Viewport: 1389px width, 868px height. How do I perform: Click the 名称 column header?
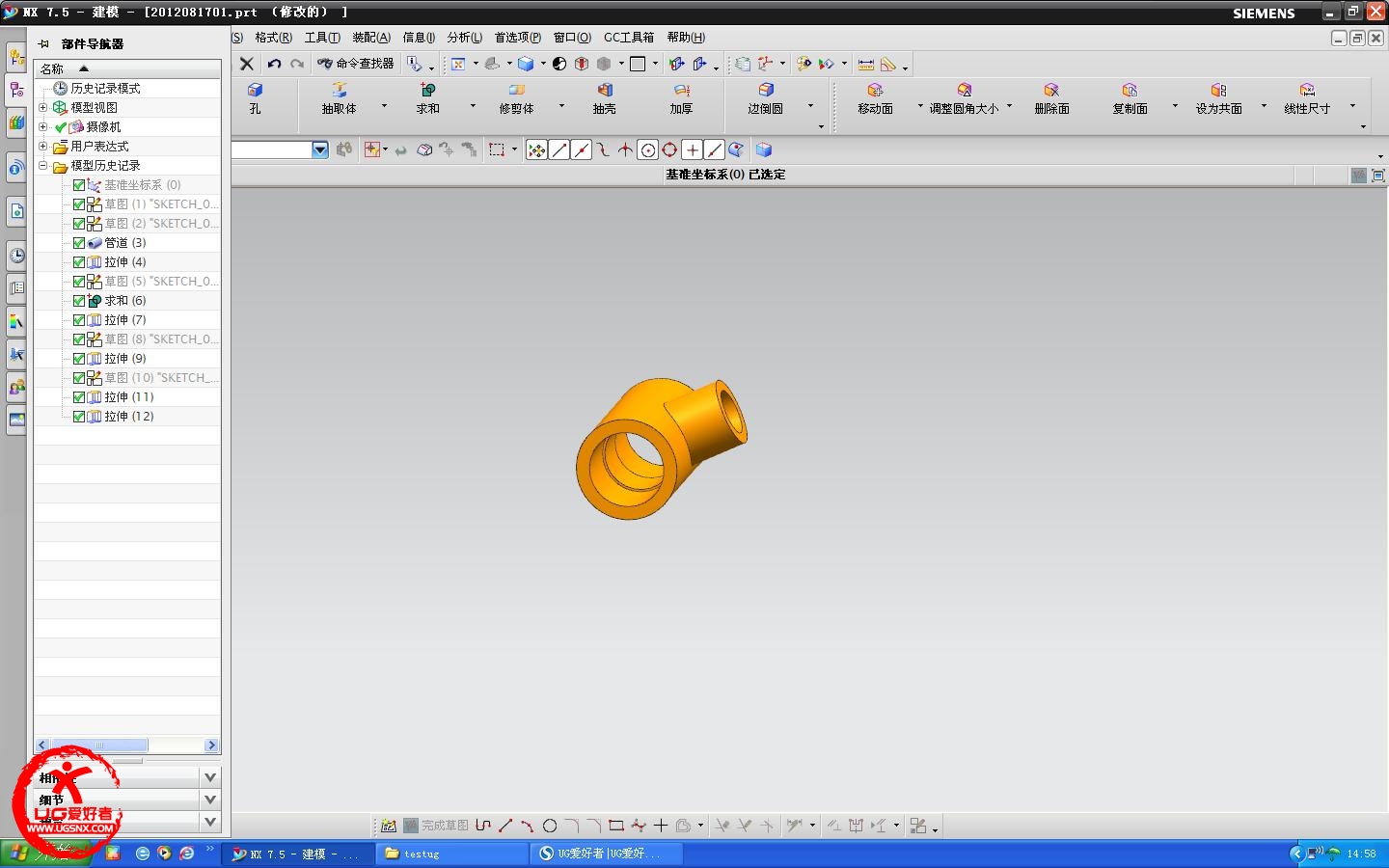coord(127,68)
